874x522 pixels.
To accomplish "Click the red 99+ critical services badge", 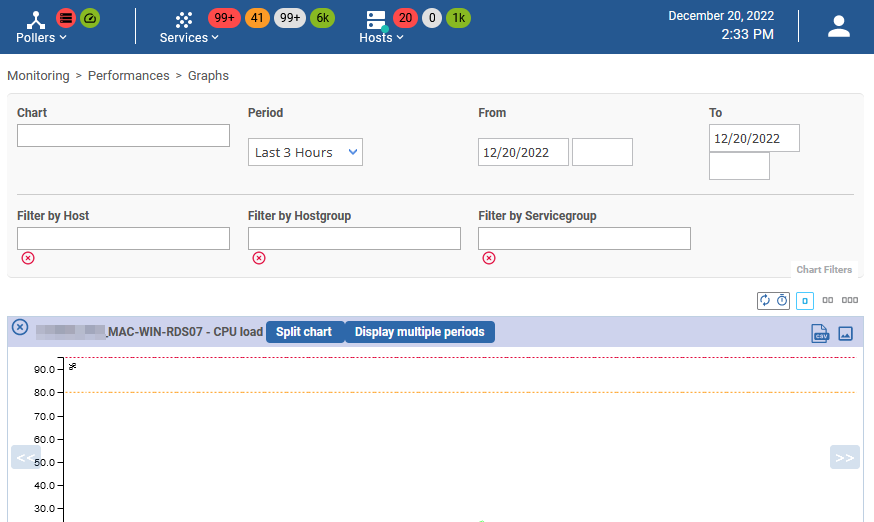I will (224, 18).
